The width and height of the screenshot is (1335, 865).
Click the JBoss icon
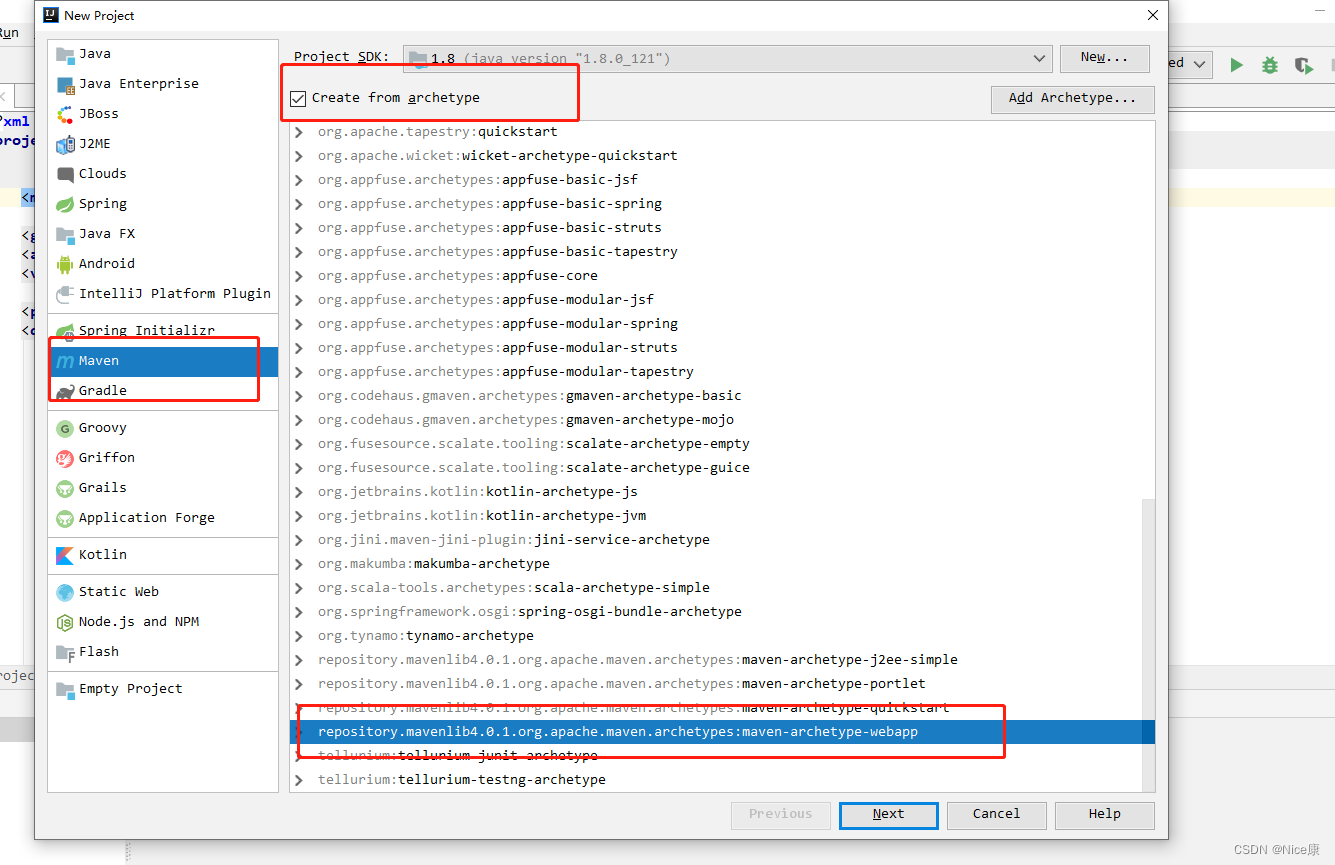[x=65, y=114]
